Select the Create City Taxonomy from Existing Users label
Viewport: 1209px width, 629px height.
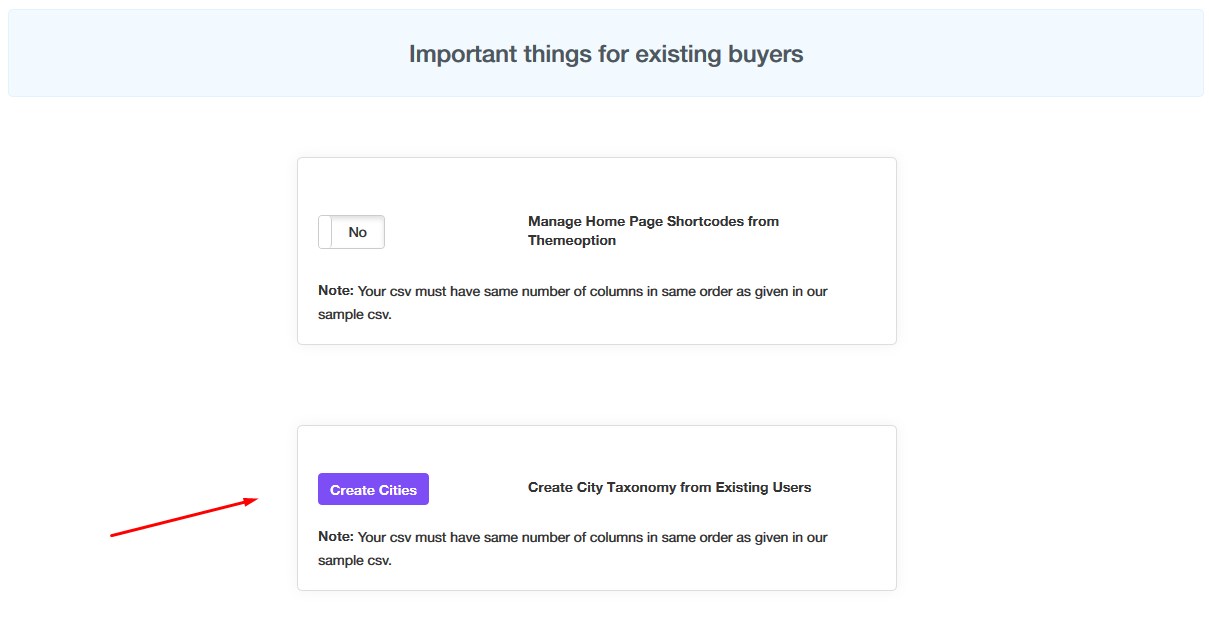coord(669,488)
